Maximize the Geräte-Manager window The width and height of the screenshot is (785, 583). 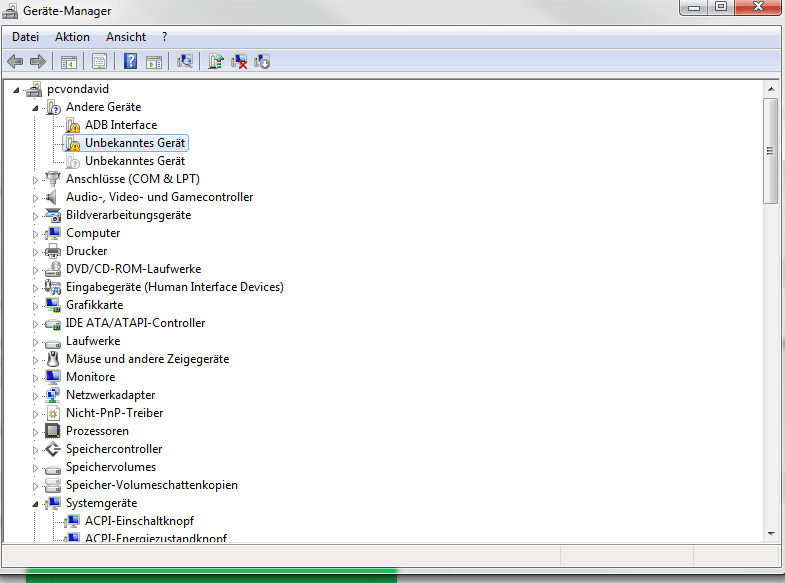click(x=721, y=7)
